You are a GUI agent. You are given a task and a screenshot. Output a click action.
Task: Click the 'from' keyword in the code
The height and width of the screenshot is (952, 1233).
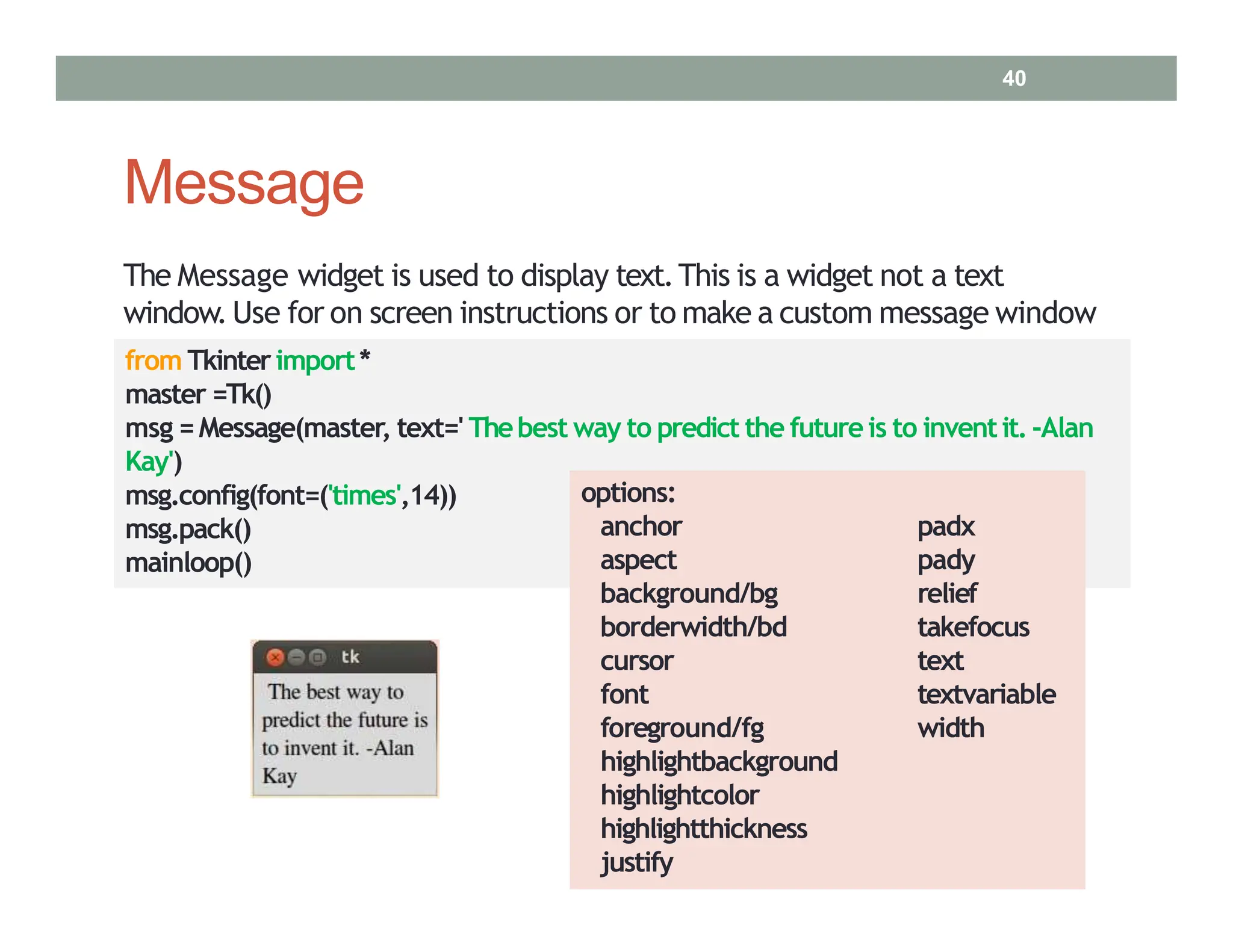coord(153,361)
